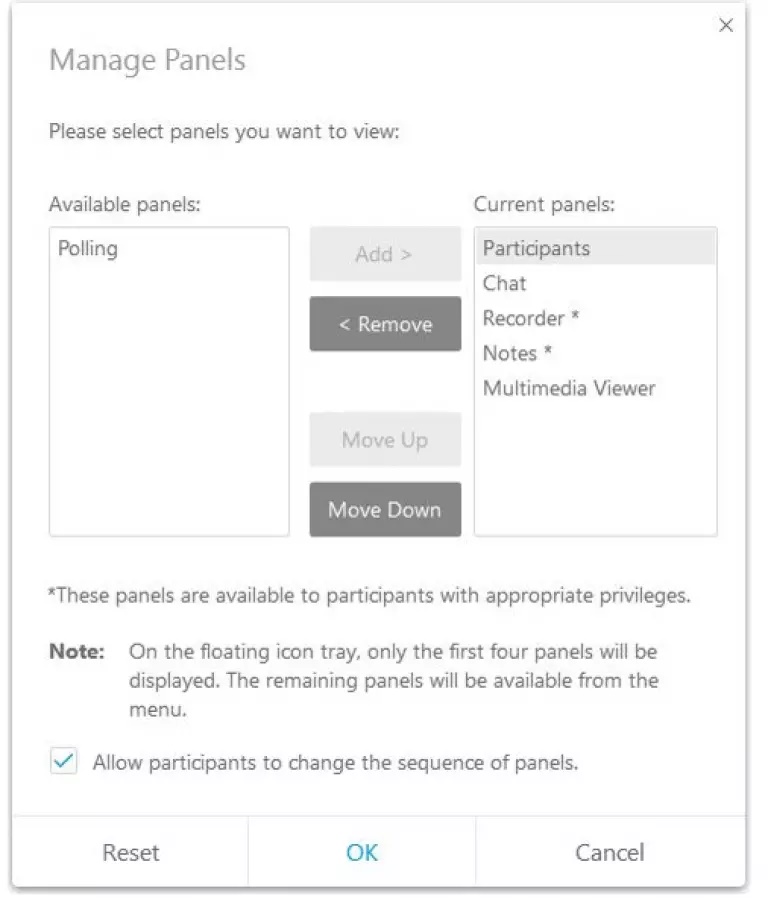Confirm panel changes with OK
This screenshot has height=898, width=768.
coord(362,852)
